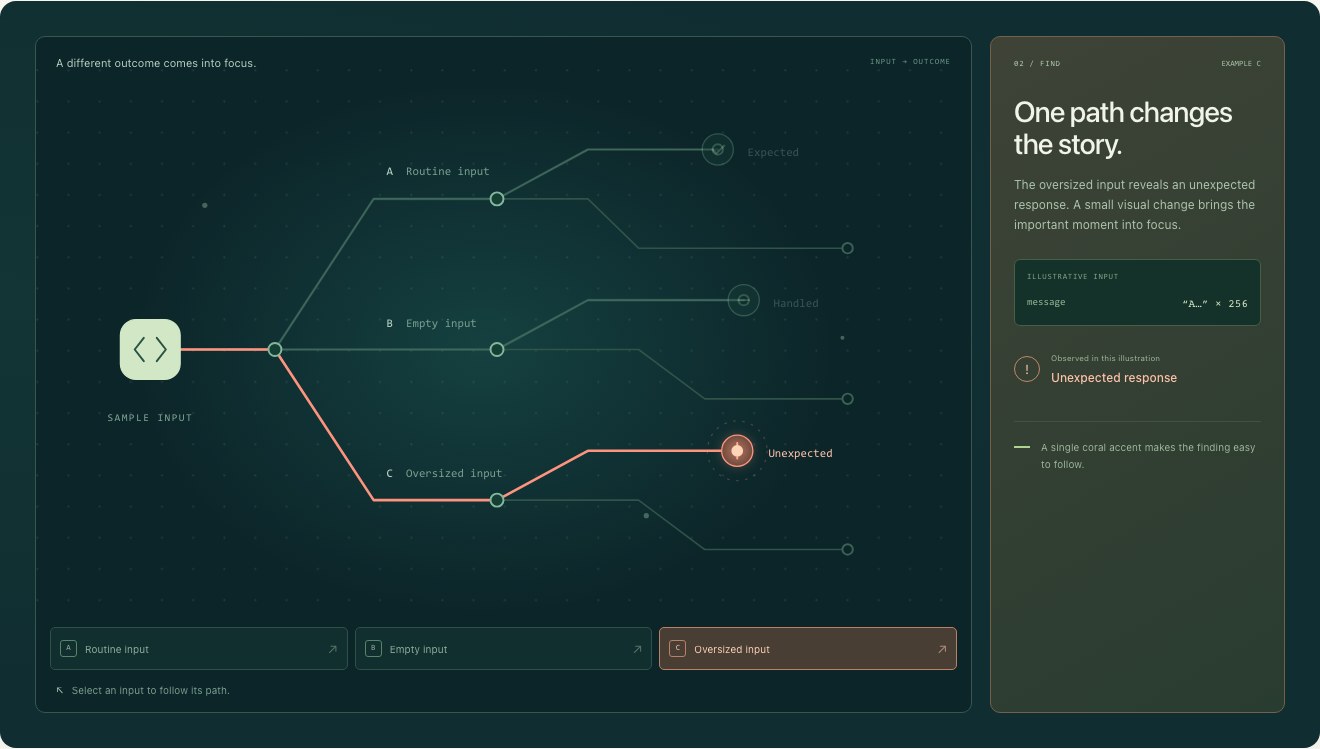Click the "ILLUSTRATIVE INPUT" box title
Screen dimensions: 1320x749
coord(1073,276)
